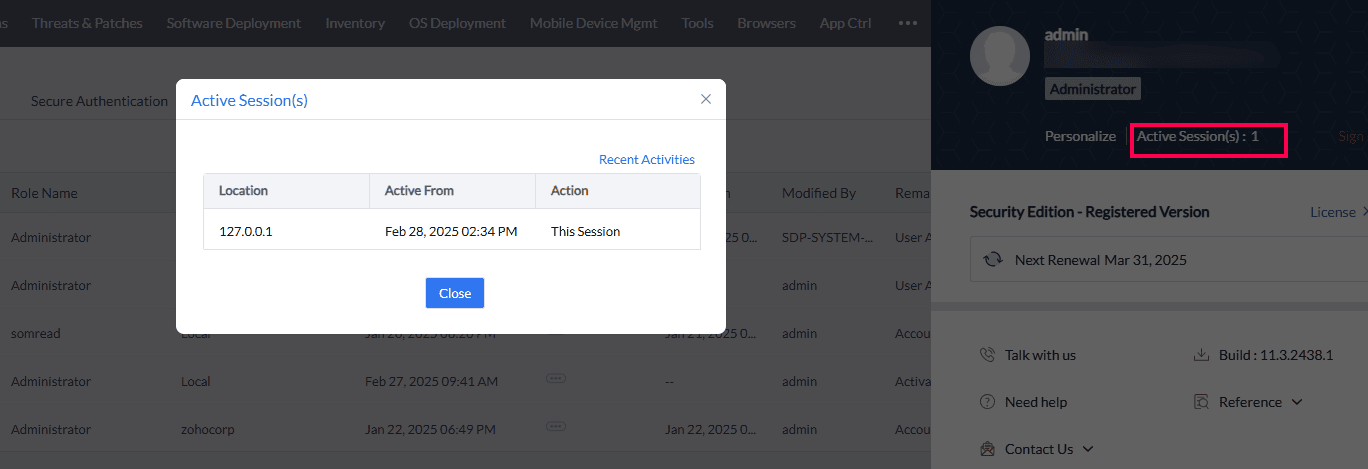Image resolution: width=1368 pixels, height=469 pixels.
Task: Click This Session action cell
Action: click(x=585, y=231)
